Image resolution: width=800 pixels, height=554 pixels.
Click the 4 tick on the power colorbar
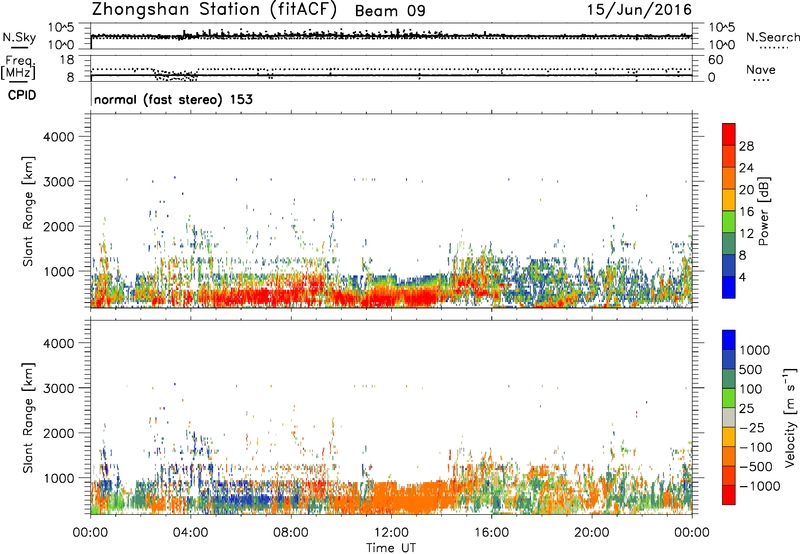743,277
